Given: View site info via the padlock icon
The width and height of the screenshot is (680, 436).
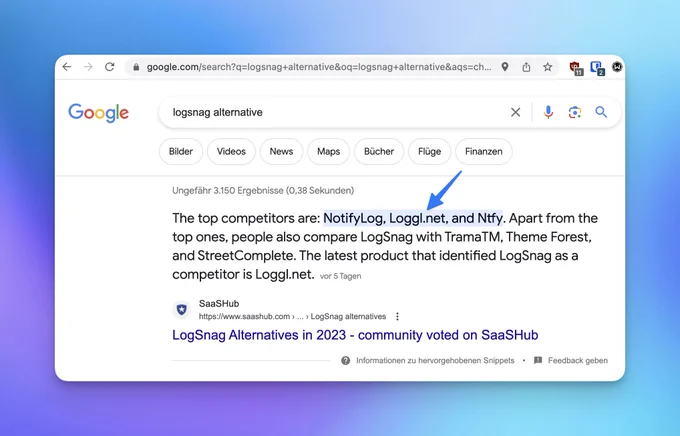Looking at the screenshot, I should (x=136, y=67).
